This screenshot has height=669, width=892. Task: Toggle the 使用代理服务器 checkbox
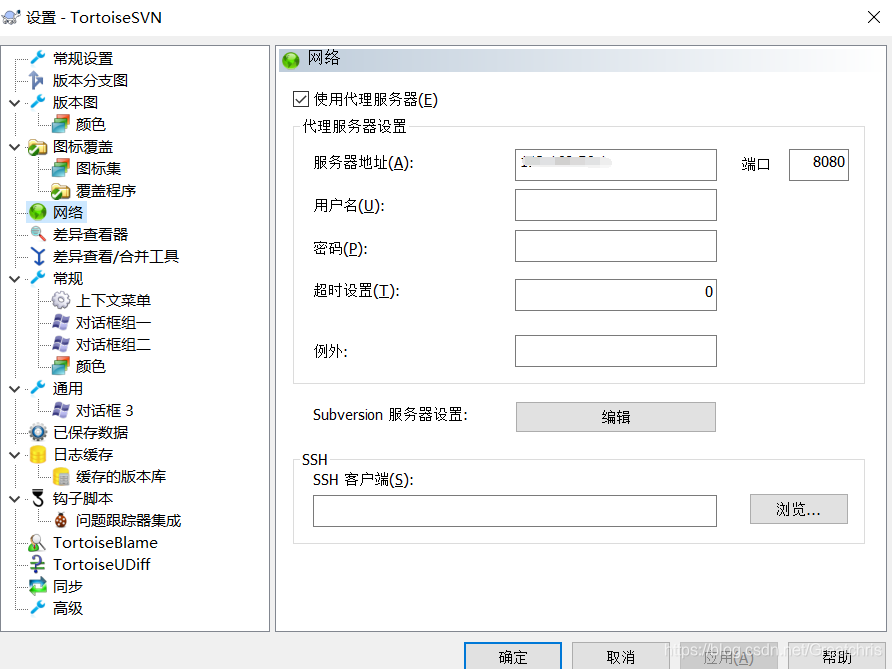pyautogui.click(x=301, y=99)
